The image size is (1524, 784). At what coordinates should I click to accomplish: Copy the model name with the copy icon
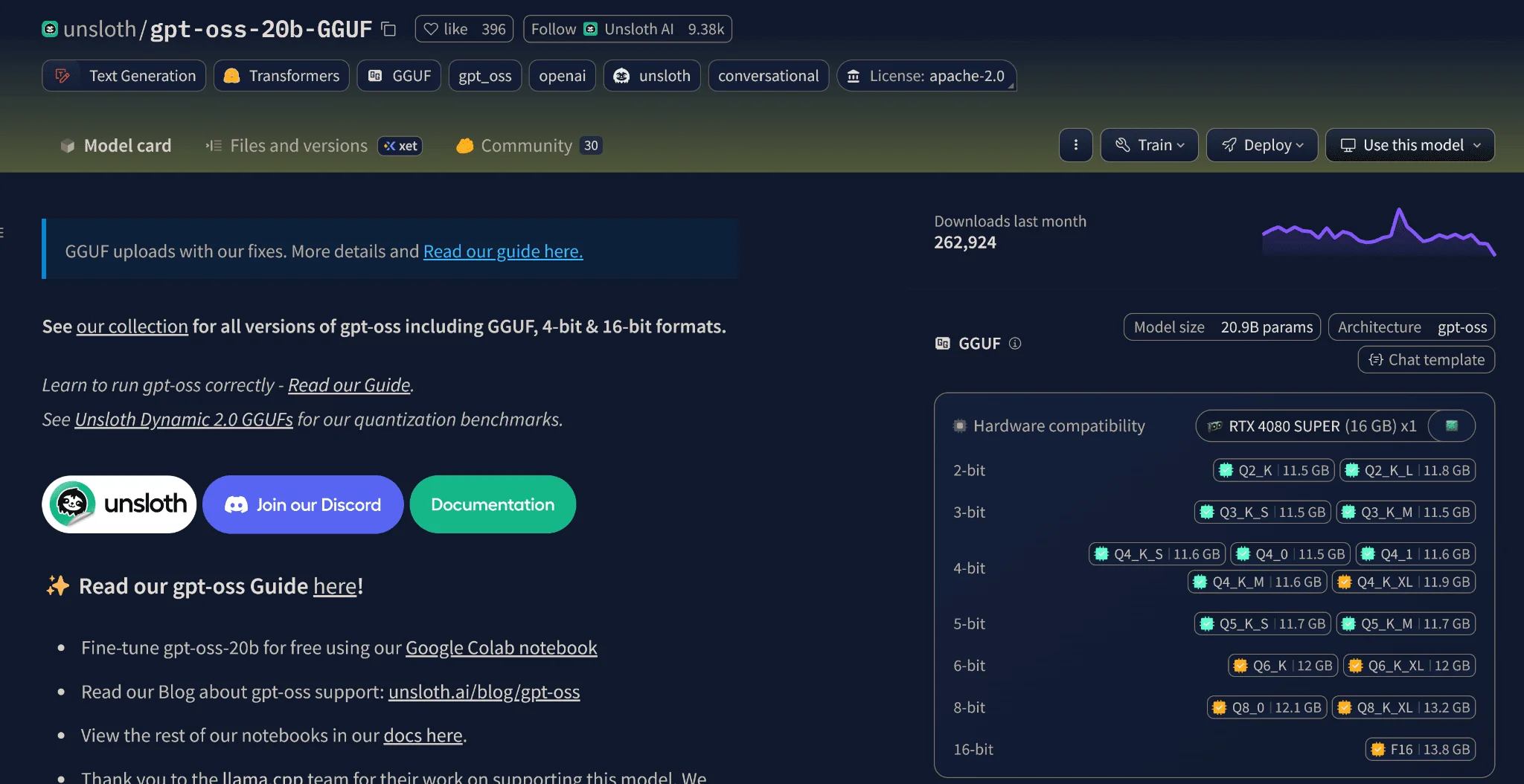388,29
